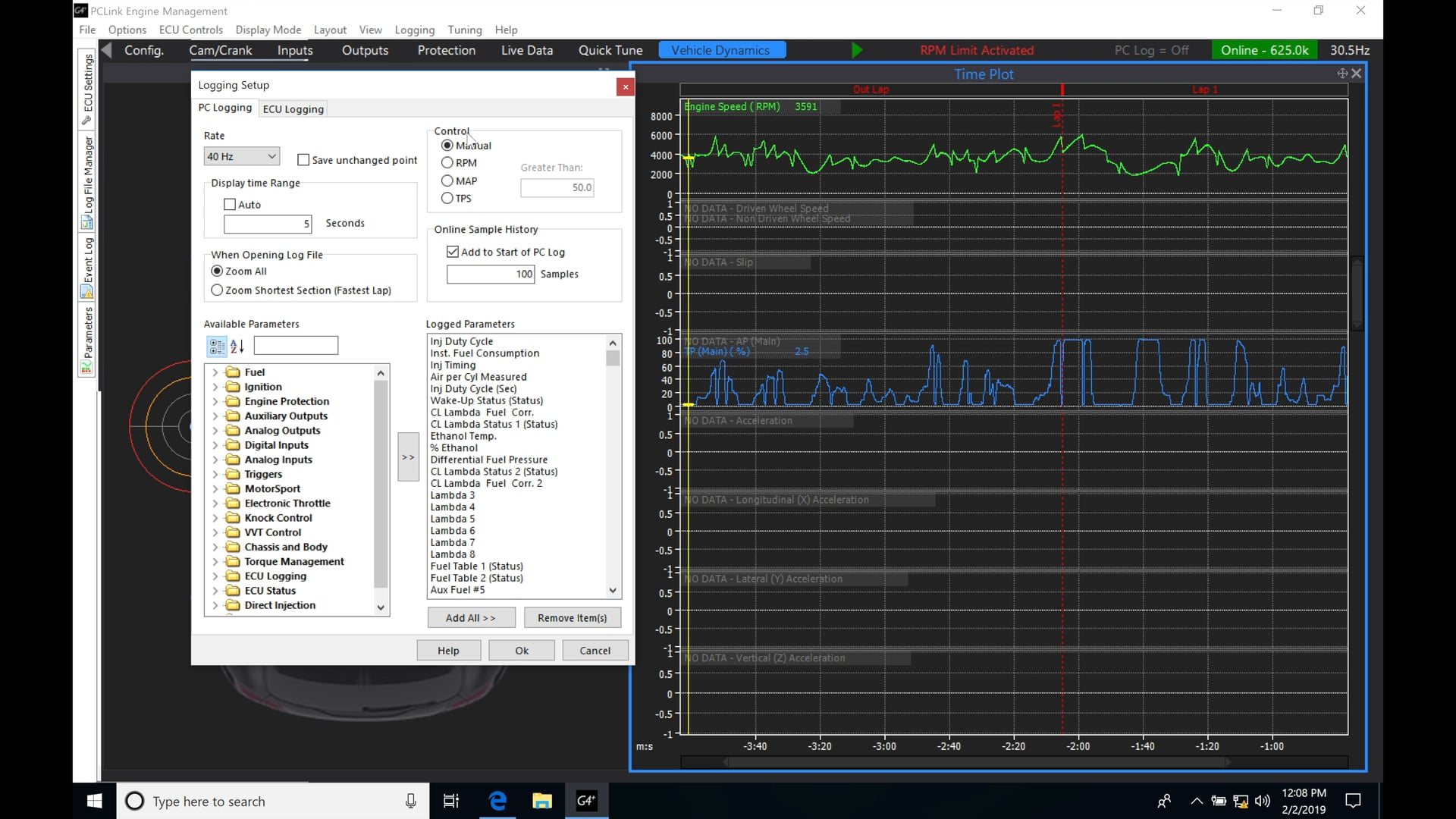Switch to the ECU Logging tab
Image resolution: width=1456 pixels, height=819 pixels.
pos(293,108)
